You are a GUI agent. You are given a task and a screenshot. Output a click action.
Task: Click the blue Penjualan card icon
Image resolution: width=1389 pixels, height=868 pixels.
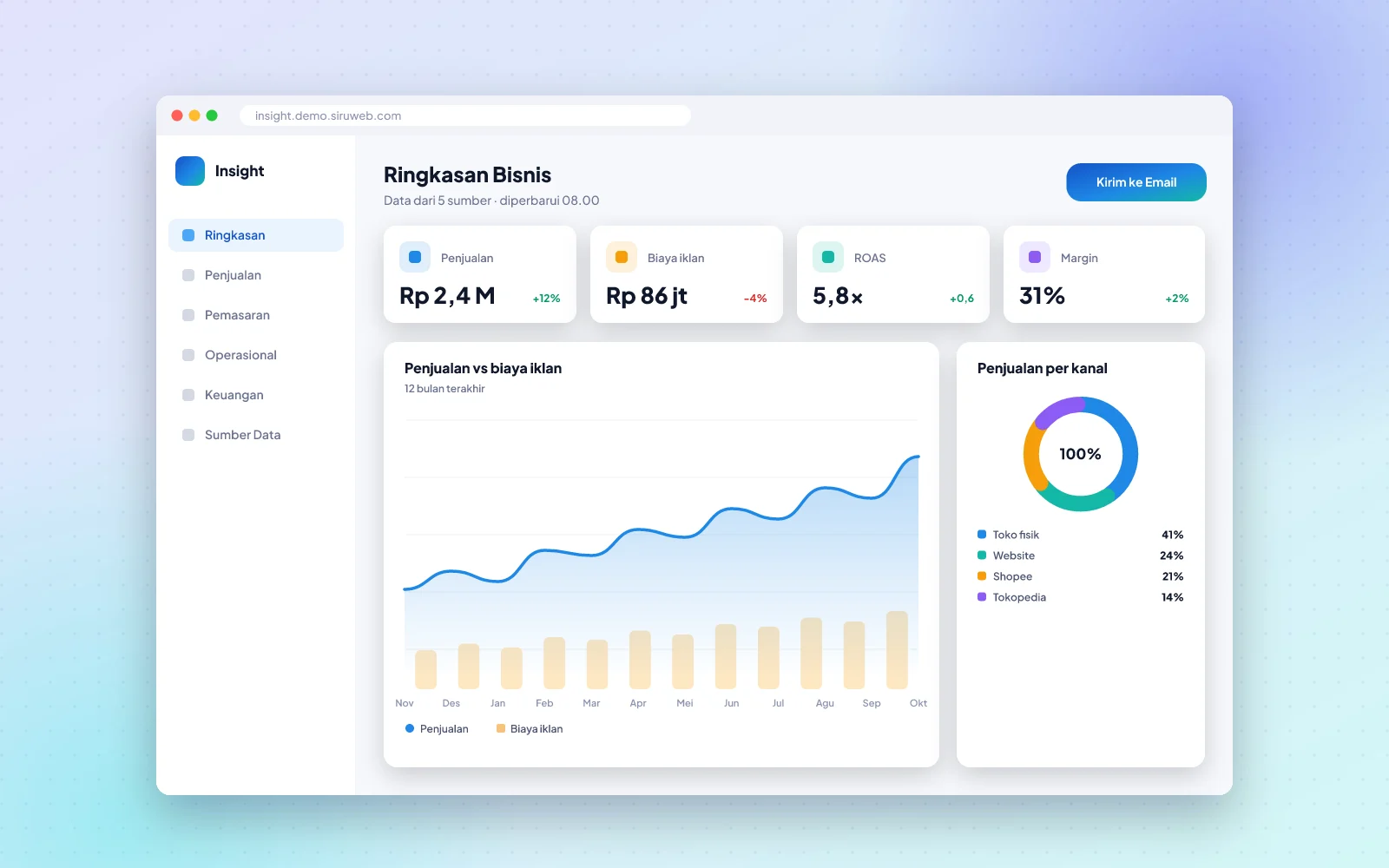(x=415, y=257)
